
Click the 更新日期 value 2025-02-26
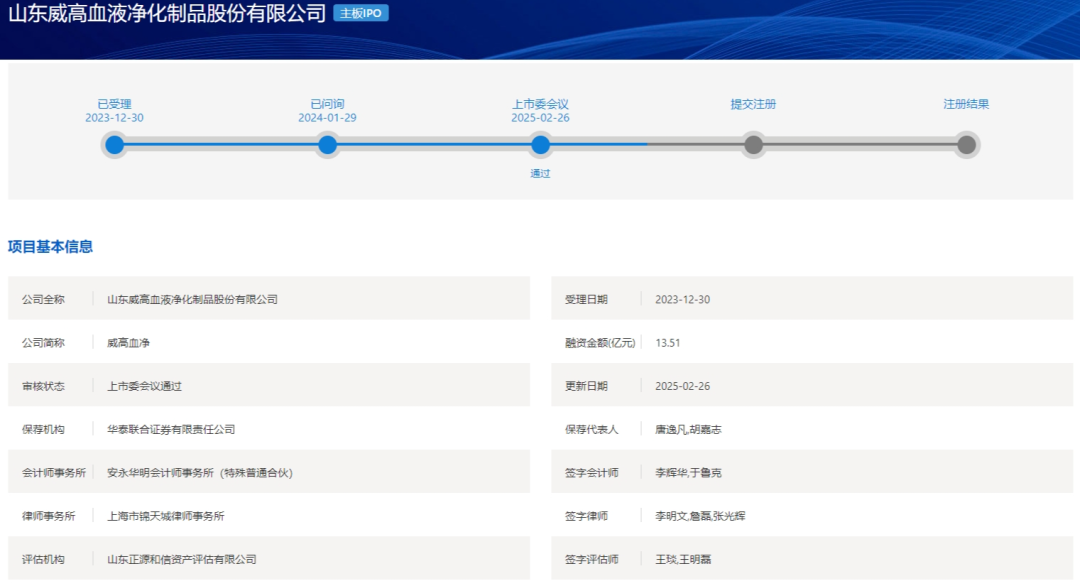coord(683,386)
